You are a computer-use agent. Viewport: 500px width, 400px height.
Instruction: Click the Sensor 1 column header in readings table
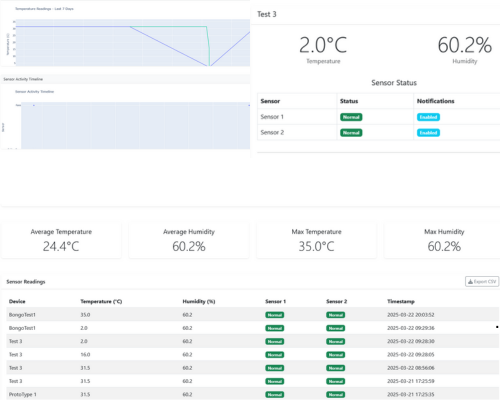(x=275, y=301)
